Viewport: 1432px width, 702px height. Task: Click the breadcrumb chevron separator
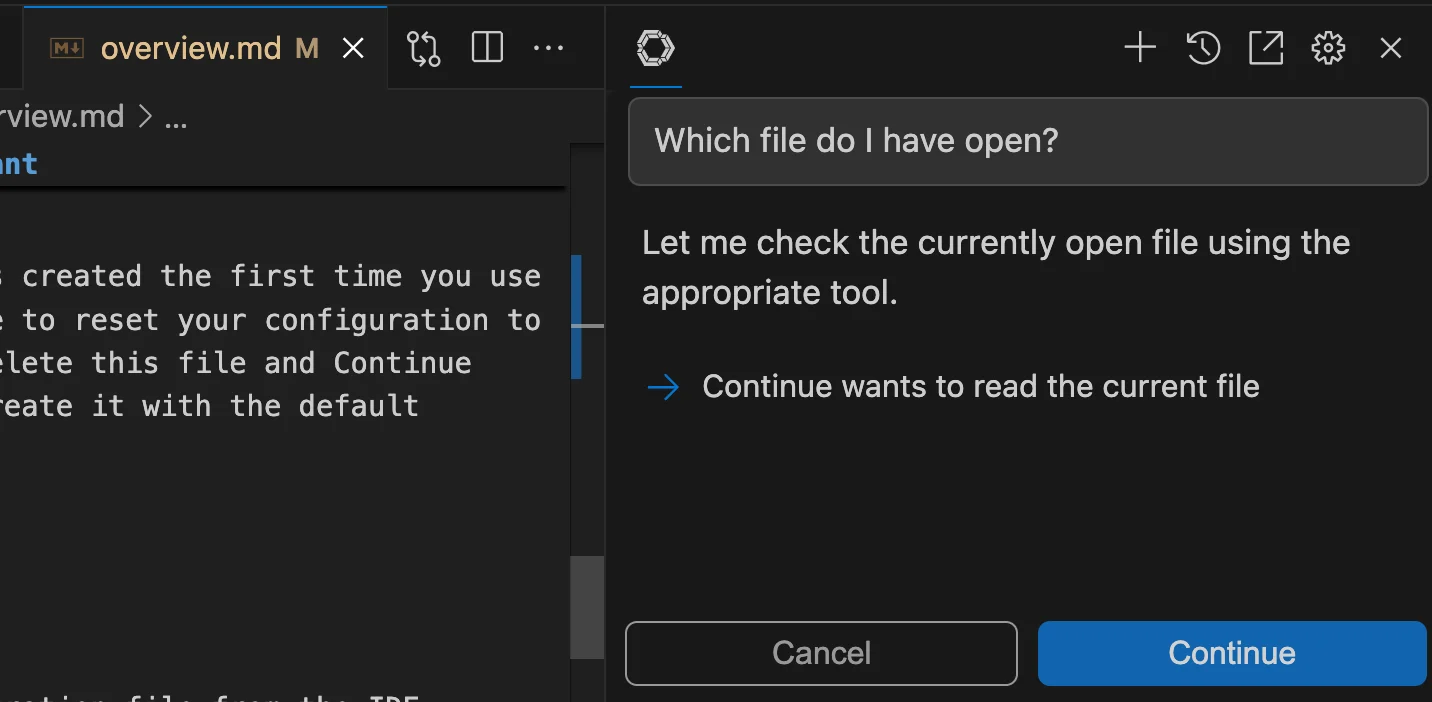(x=145, y=118)
